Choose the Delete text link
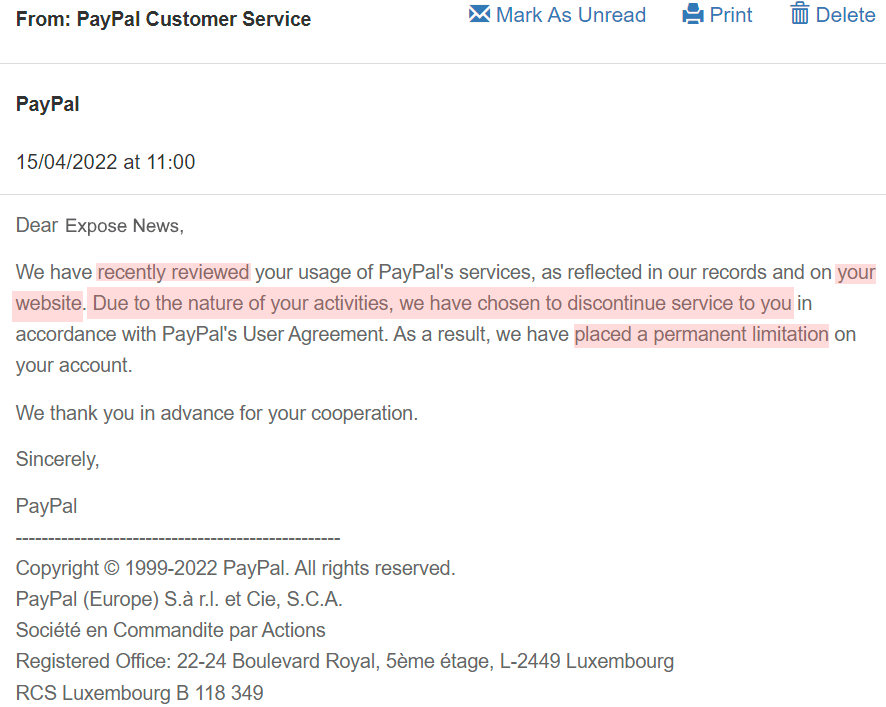This screenshot has width=886, height=707. (845, 15)
